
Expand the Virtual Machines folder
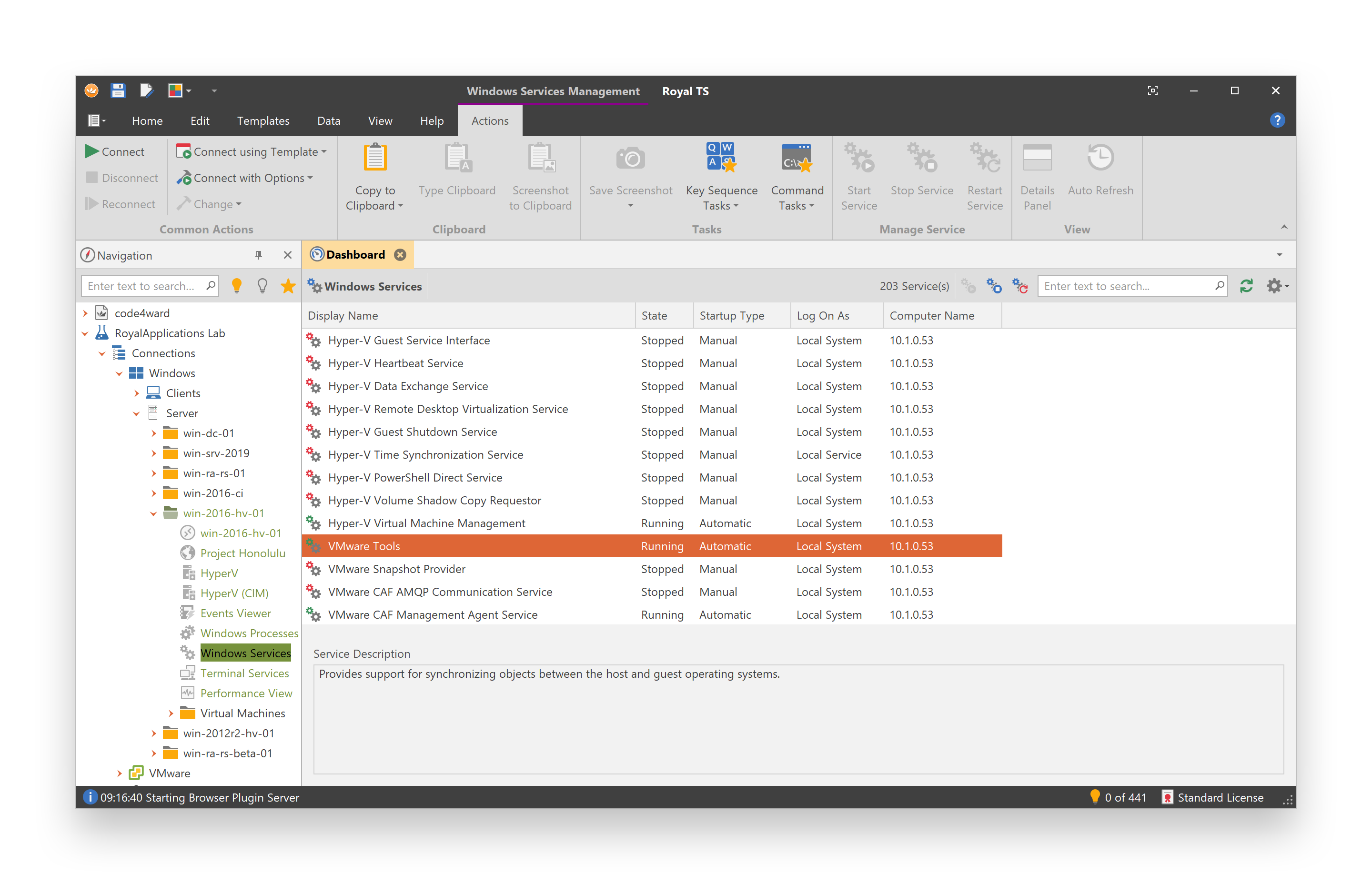pyautogui.click(x=171, y=713)
